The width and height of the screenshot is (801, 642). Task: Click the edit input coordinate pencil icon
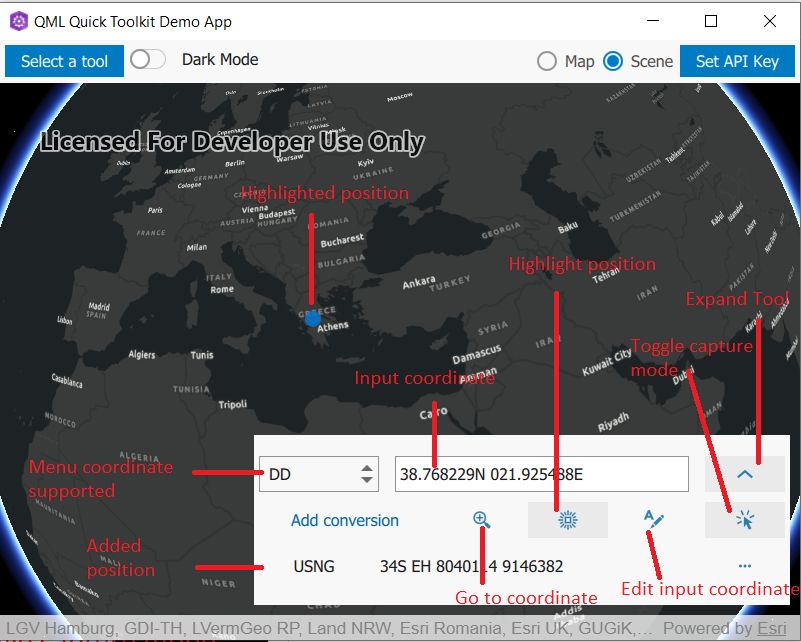point(653,519)
